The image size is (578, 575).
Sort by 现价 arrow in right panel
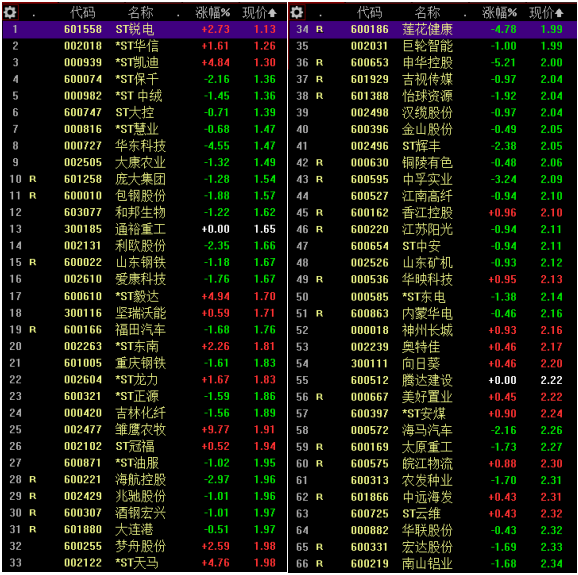point(559,13)
